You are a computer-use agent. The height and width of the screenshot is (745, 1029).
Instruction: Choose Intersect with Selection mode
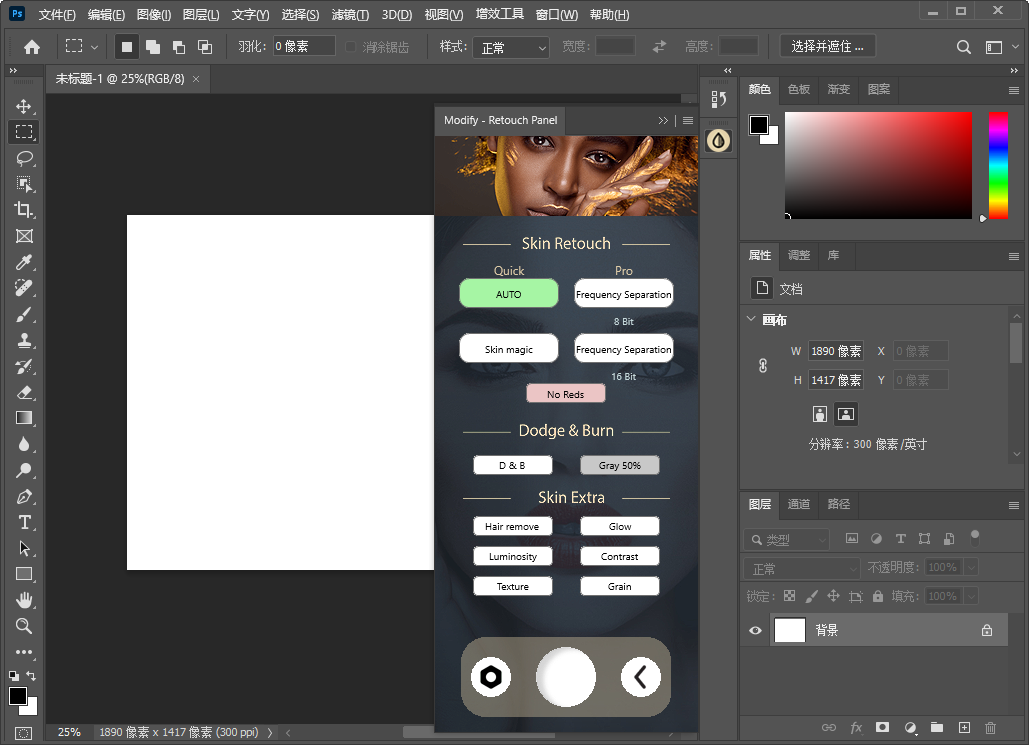click(205, 47)
